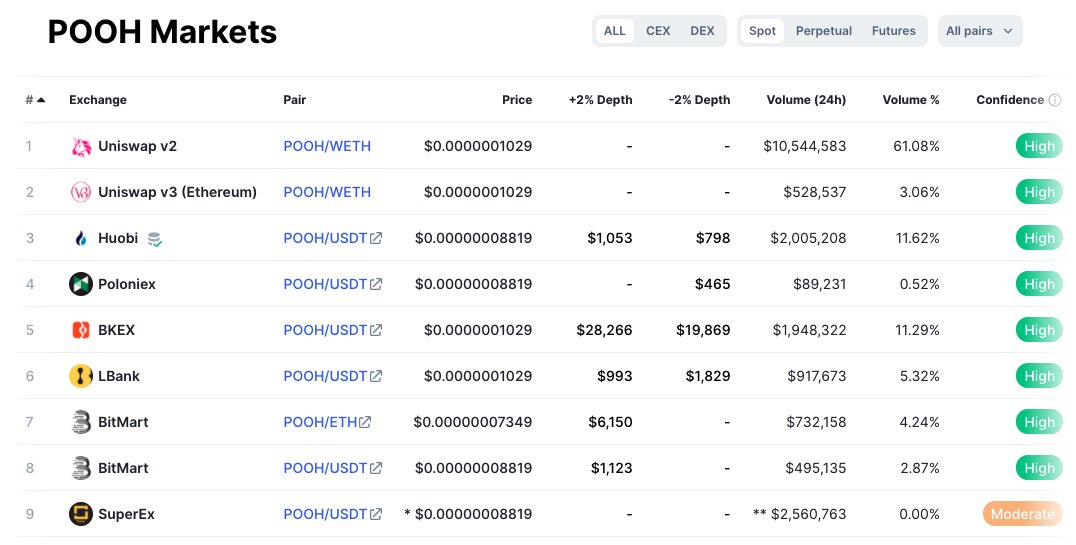
Task: Open the Uniswap v2 exchange name
Action: [137, 146]
